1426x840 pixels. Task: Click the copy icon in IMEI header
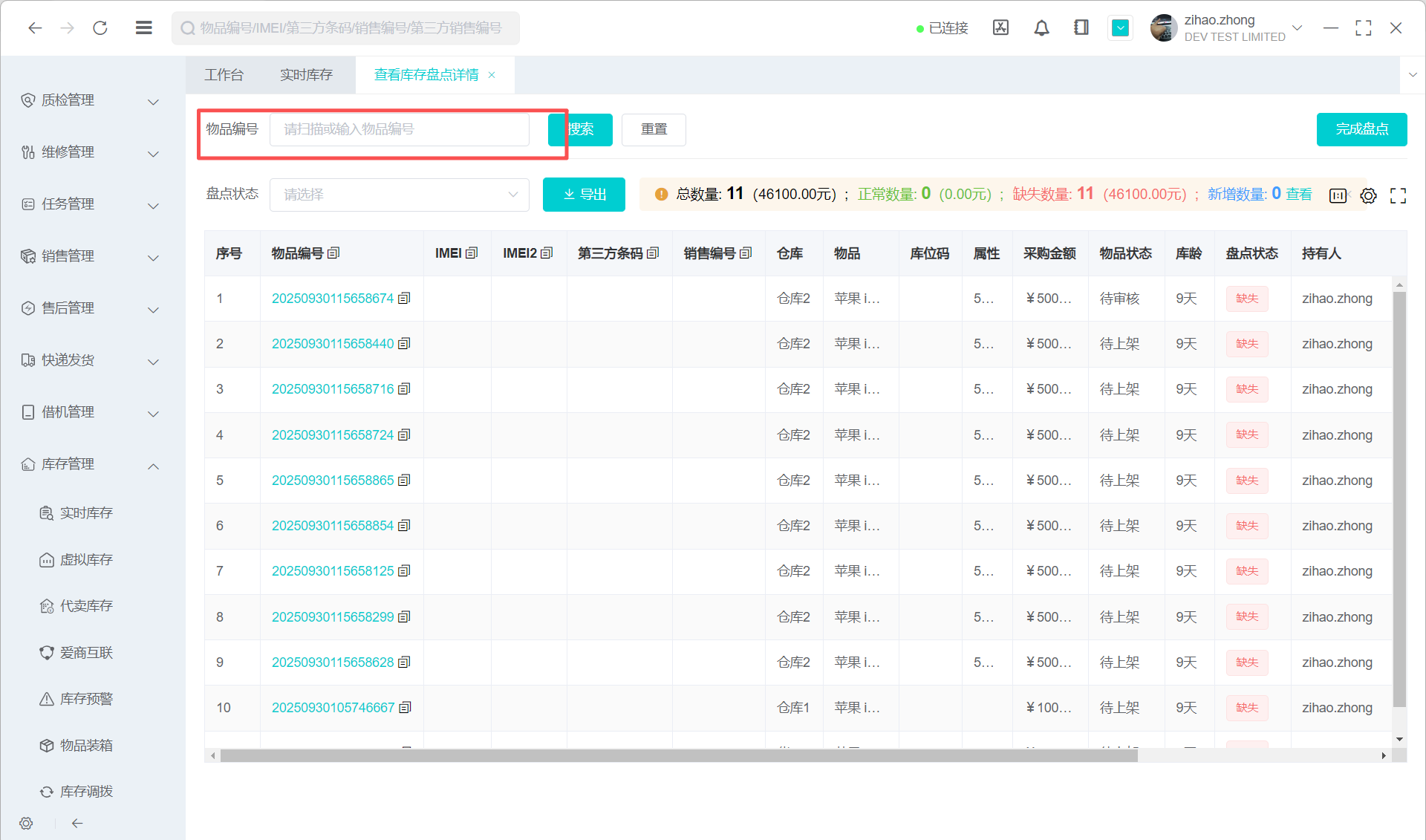coord(472,253)
